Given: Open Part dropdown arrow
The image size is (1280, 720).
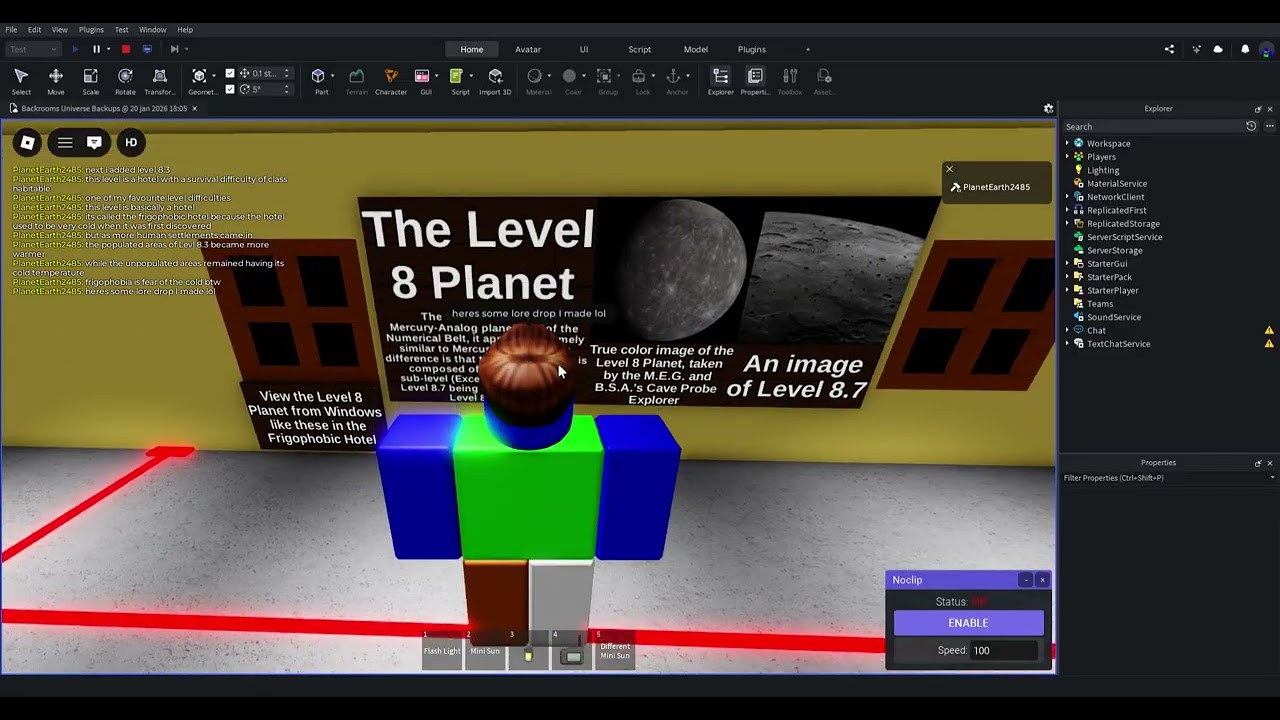Looking at the screenshot, I should click(x=332, y=76).
